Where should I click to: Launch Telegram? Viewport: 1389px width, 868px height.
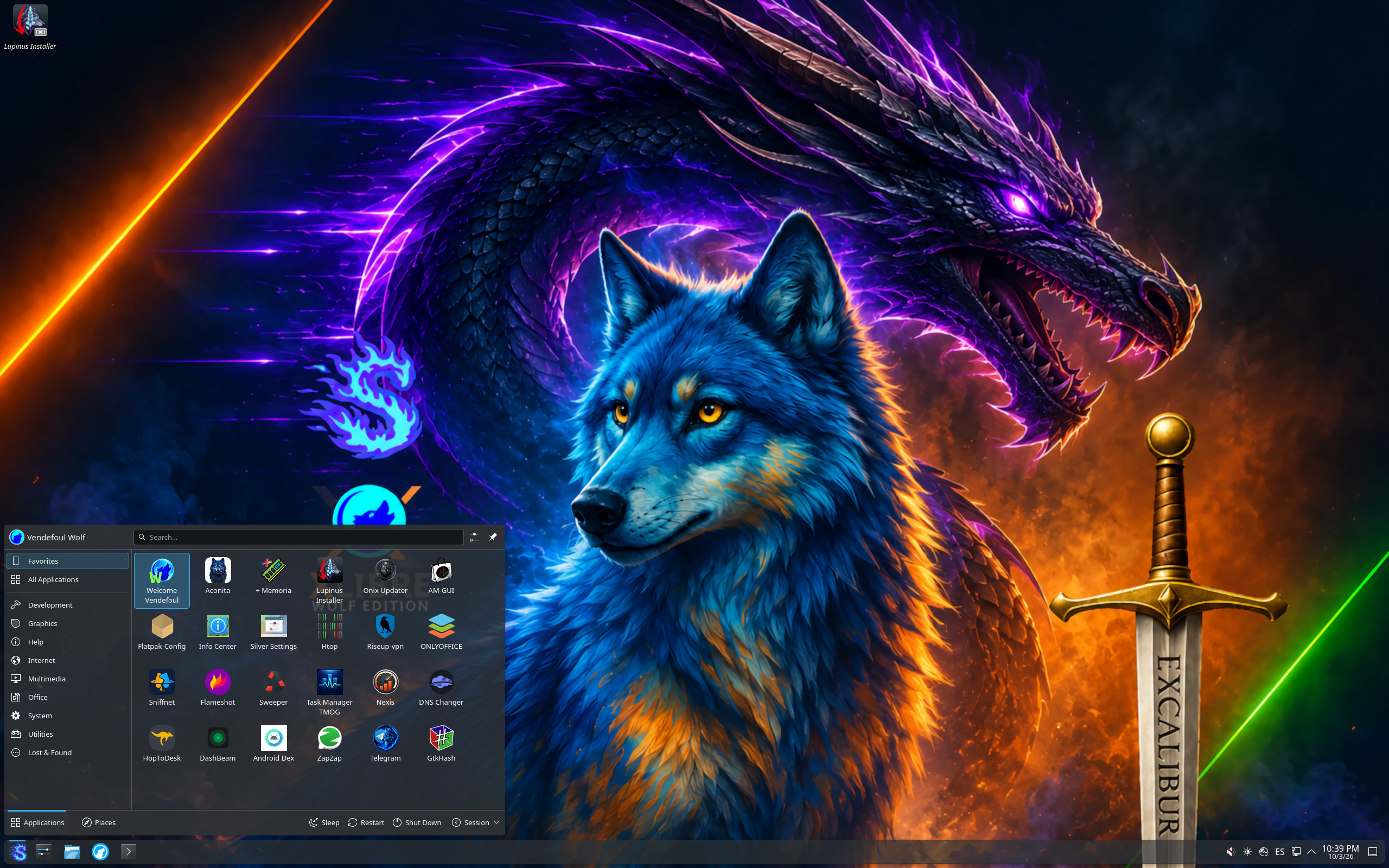coord(385,743)
